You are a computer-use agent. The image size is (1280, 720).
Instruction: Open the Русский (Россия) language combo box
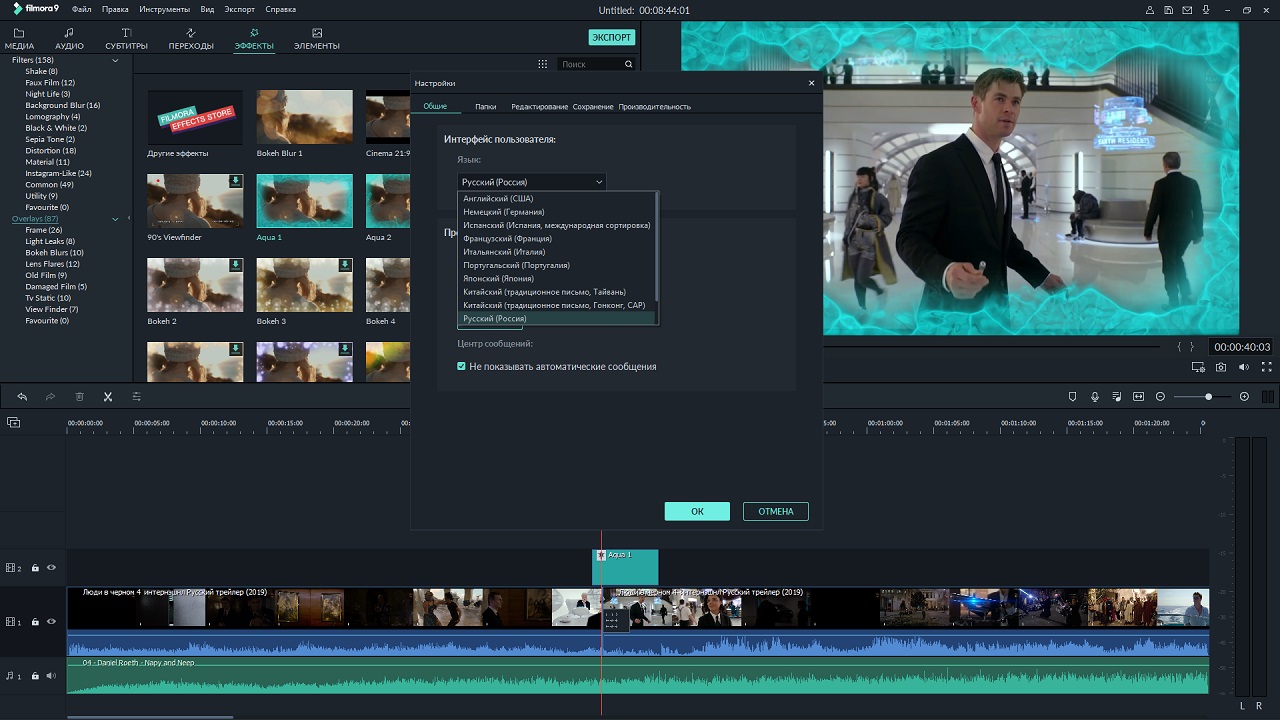pyautogui.click(x=531, y=182)
